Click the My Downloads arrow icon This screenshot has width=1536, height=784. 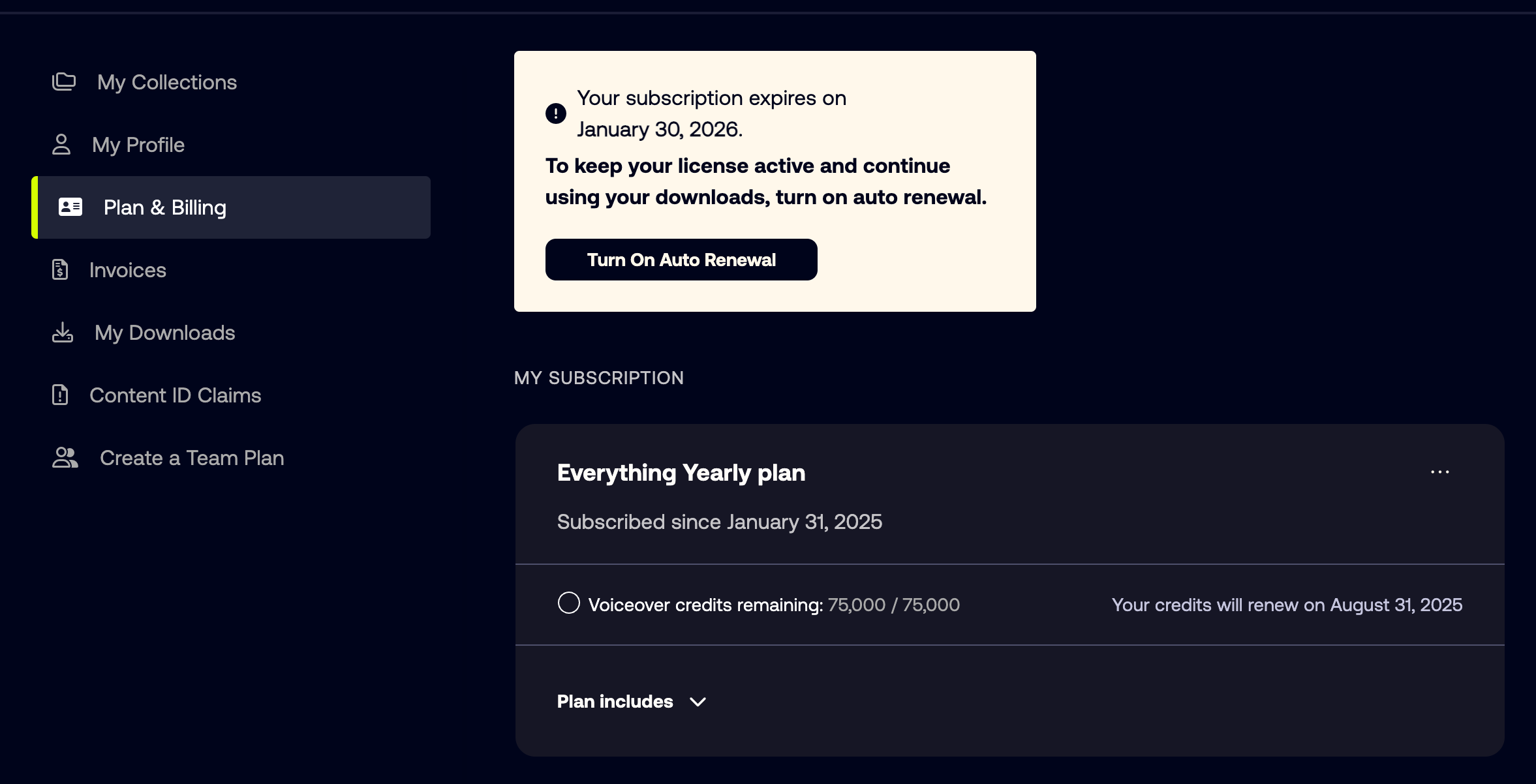tap(63, 332)
